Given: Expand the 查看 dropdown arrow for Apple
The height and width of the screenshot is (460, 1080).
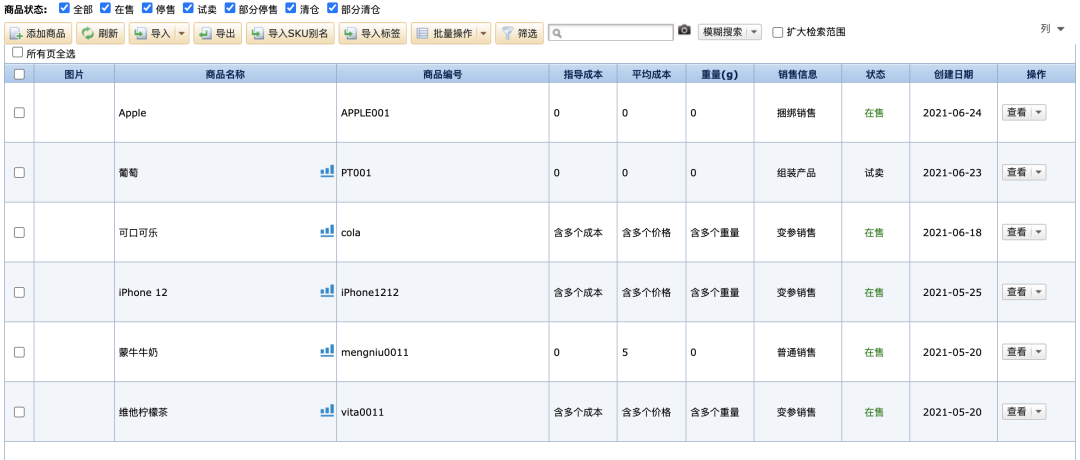Looking at the screenshot, I should pos(1038,113).
